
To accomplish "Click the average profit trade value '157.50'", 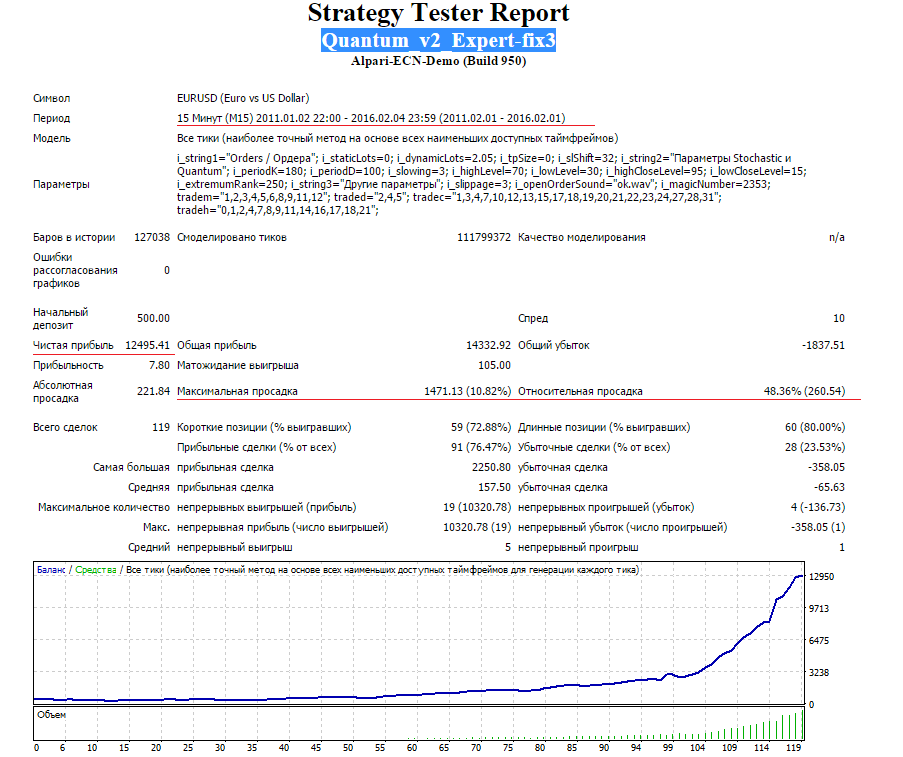I will (494, 487).
